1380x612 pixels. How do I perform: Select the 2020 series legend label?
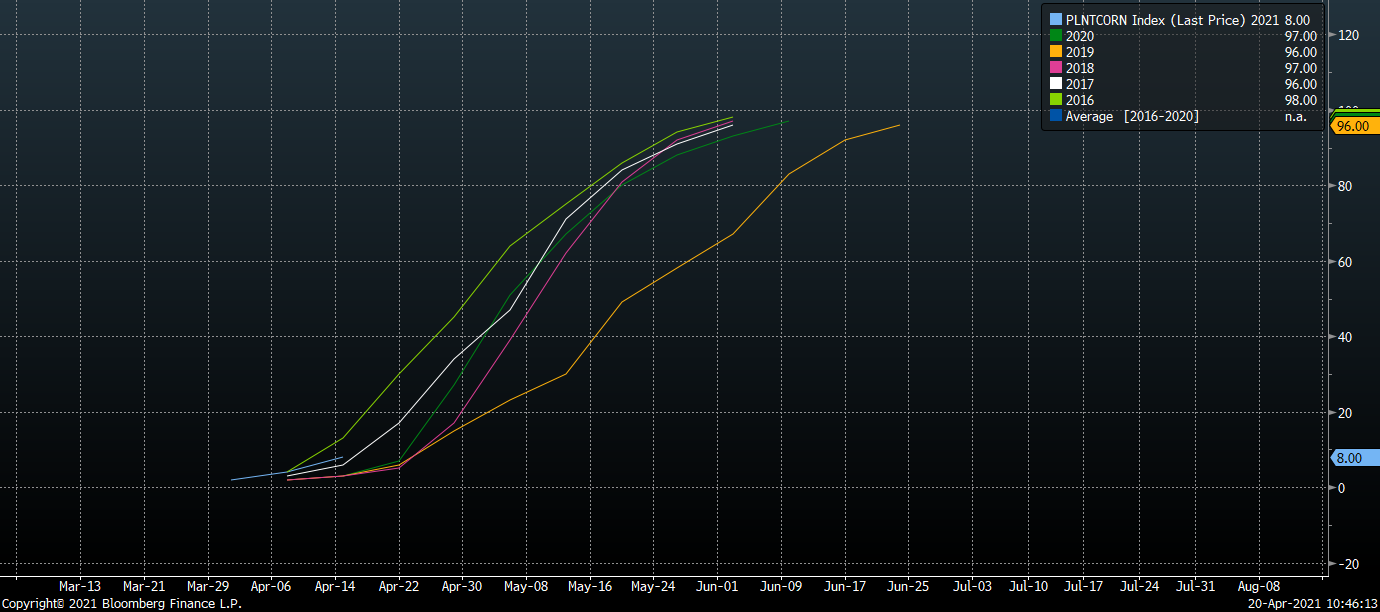pos(1080,36)
